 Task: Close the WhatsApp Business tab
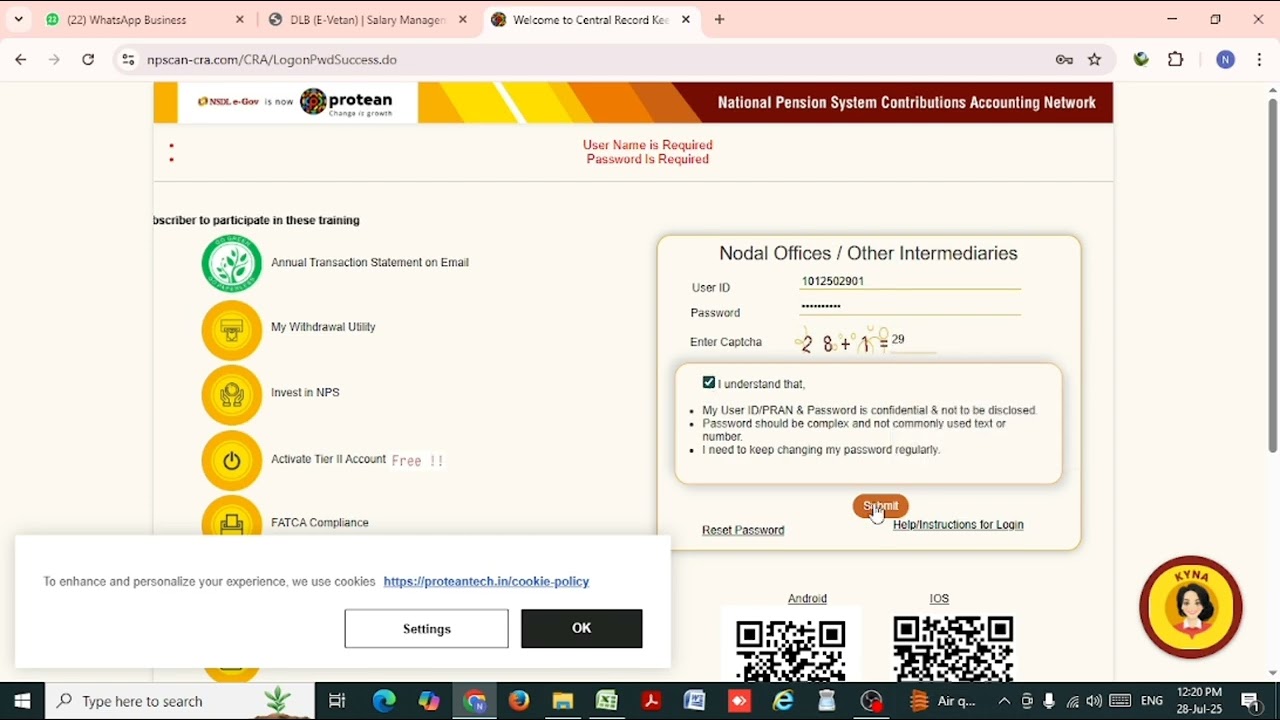coord(240,20)
